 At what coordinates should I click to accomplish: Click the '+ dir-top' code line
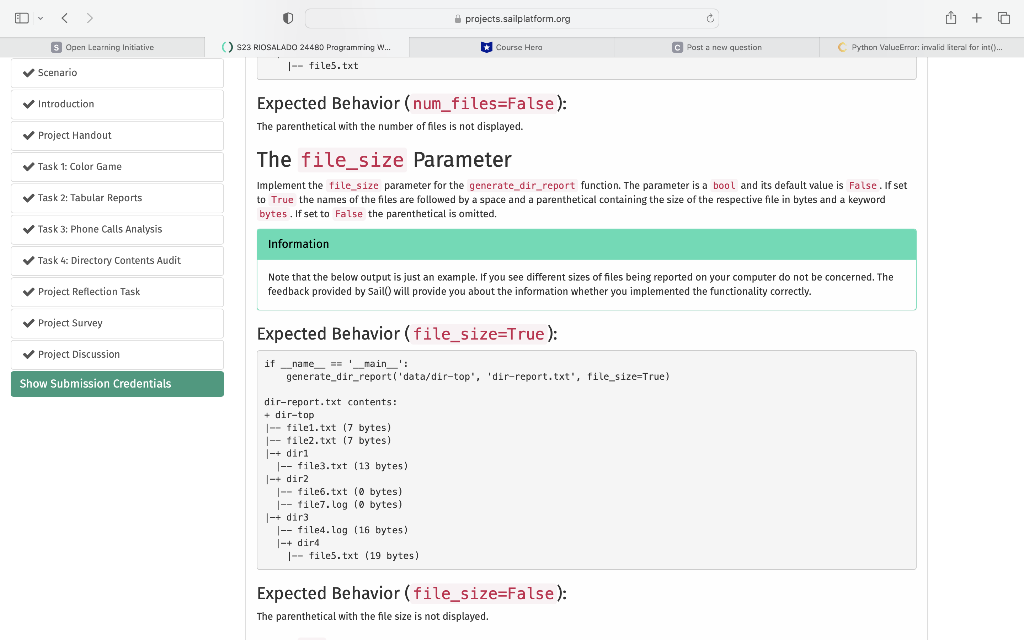pyautogui.click(x=289, y=415)
